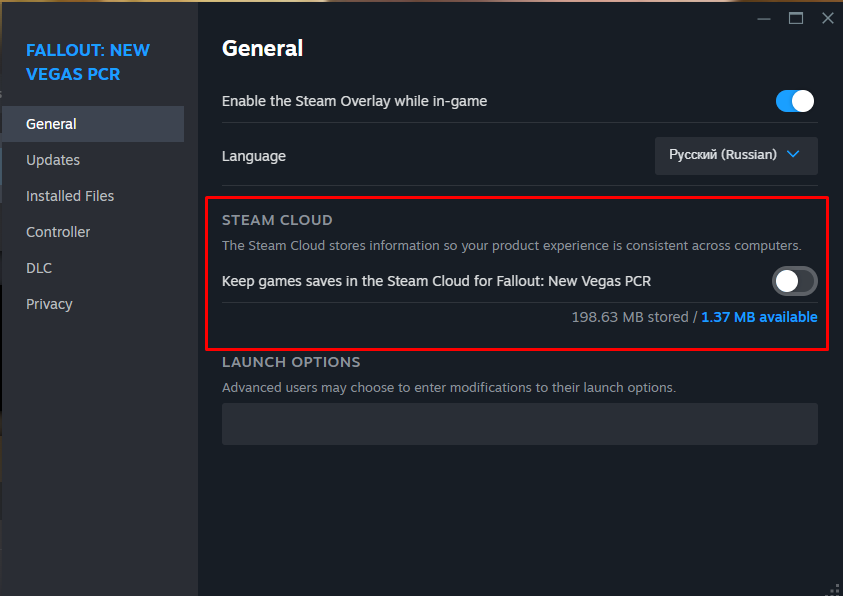The image size is (843, 596).
Task: Enable Steam Cloud saves toggle
Action: [795, 281]
